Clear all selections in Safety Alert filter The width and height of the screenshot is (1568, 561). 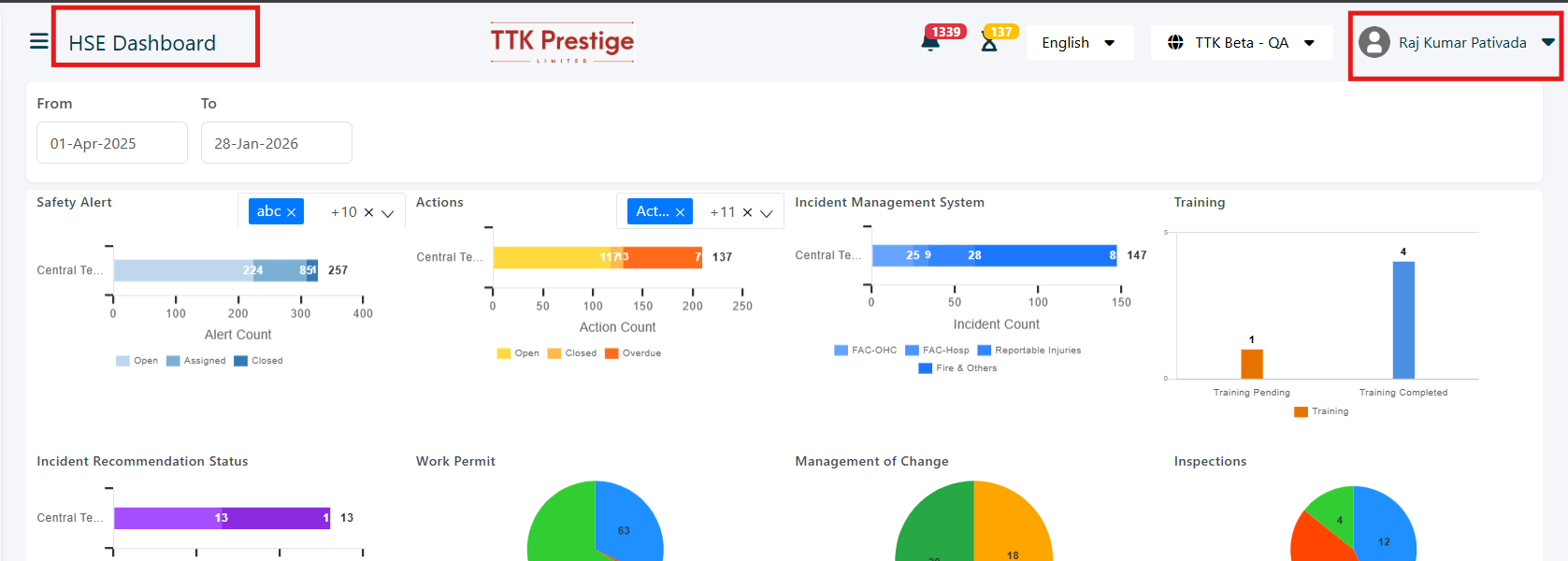368,212
